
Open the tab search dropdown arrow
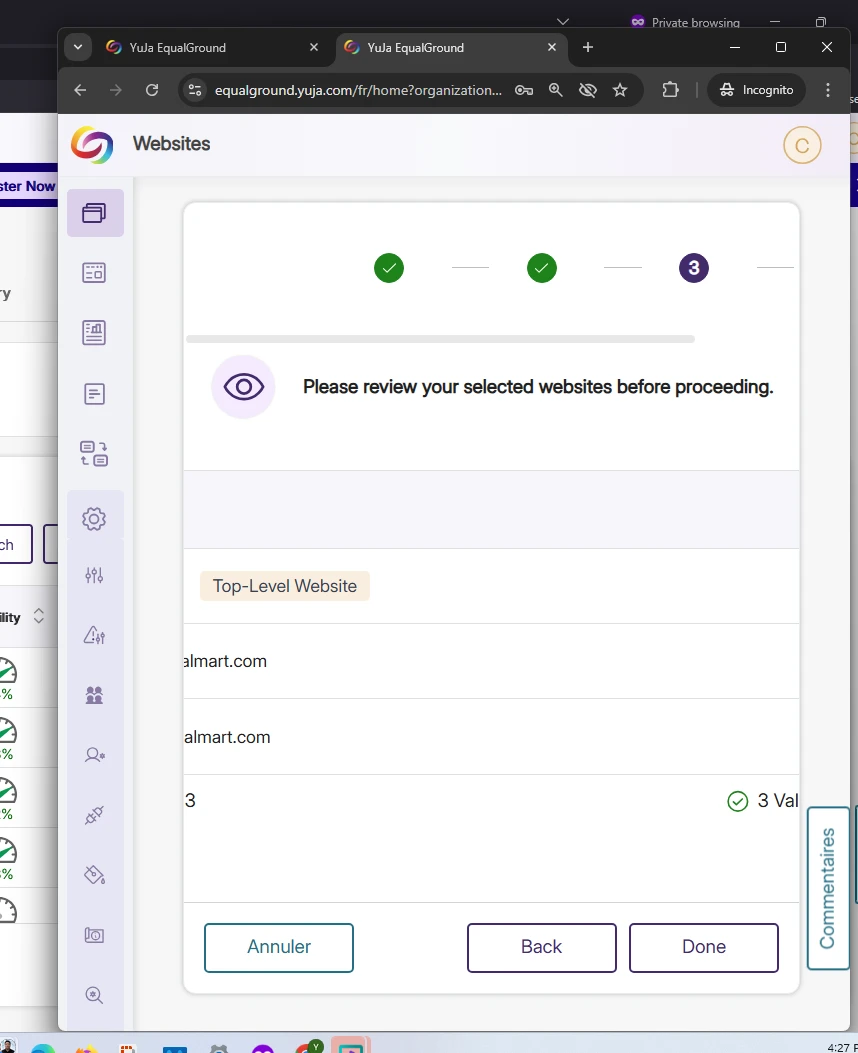pyautogui.click(x=78, y=48)
